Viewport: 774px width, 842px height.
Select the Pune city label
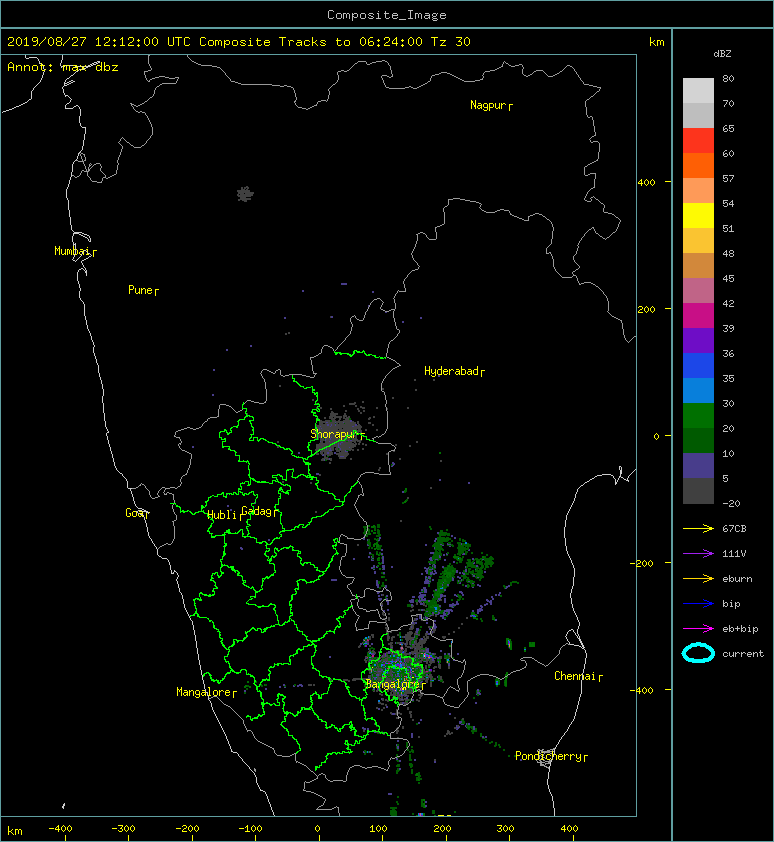tap(143, 290)
